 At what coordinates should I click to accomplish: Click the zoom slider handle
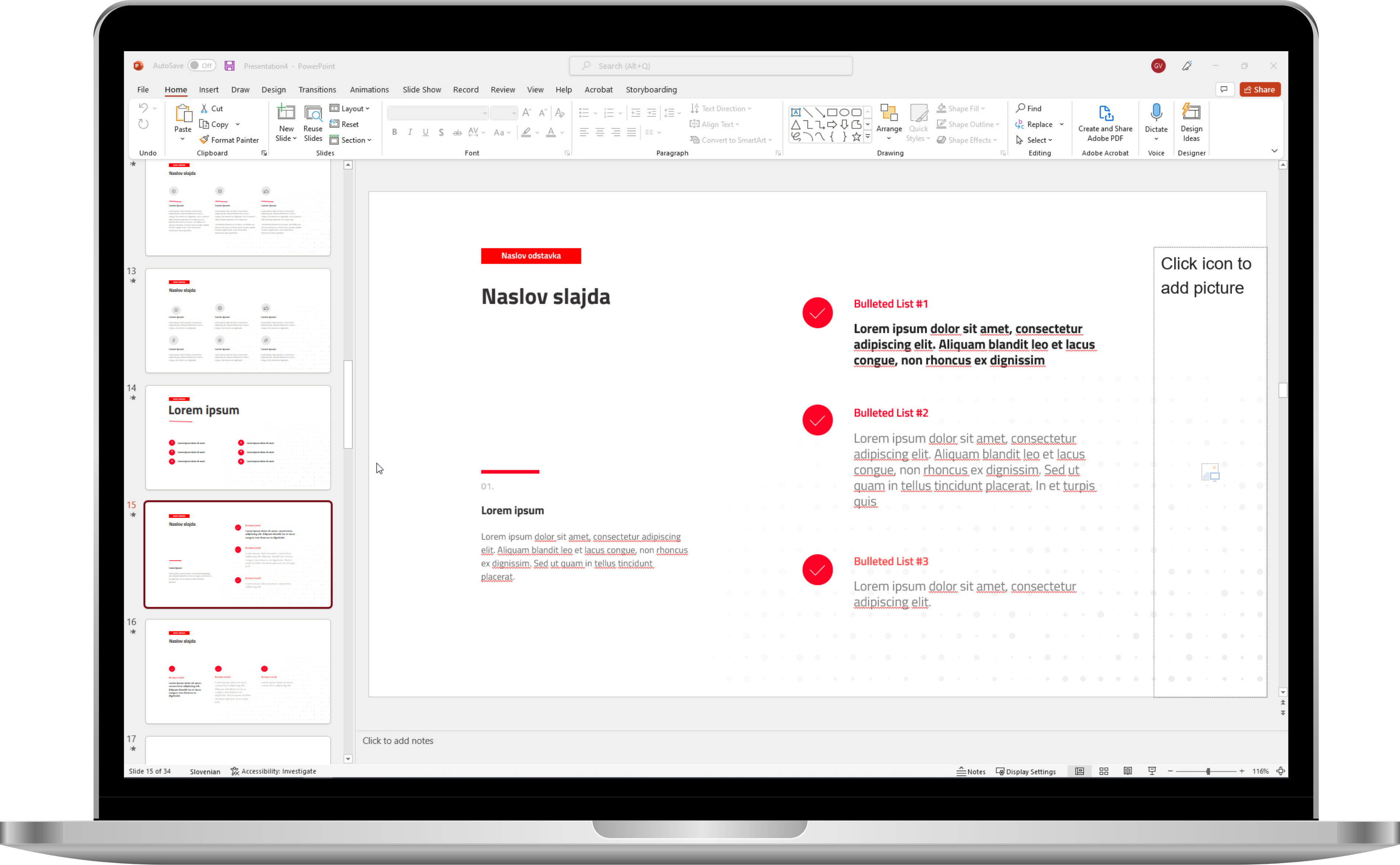point(1208,771)
